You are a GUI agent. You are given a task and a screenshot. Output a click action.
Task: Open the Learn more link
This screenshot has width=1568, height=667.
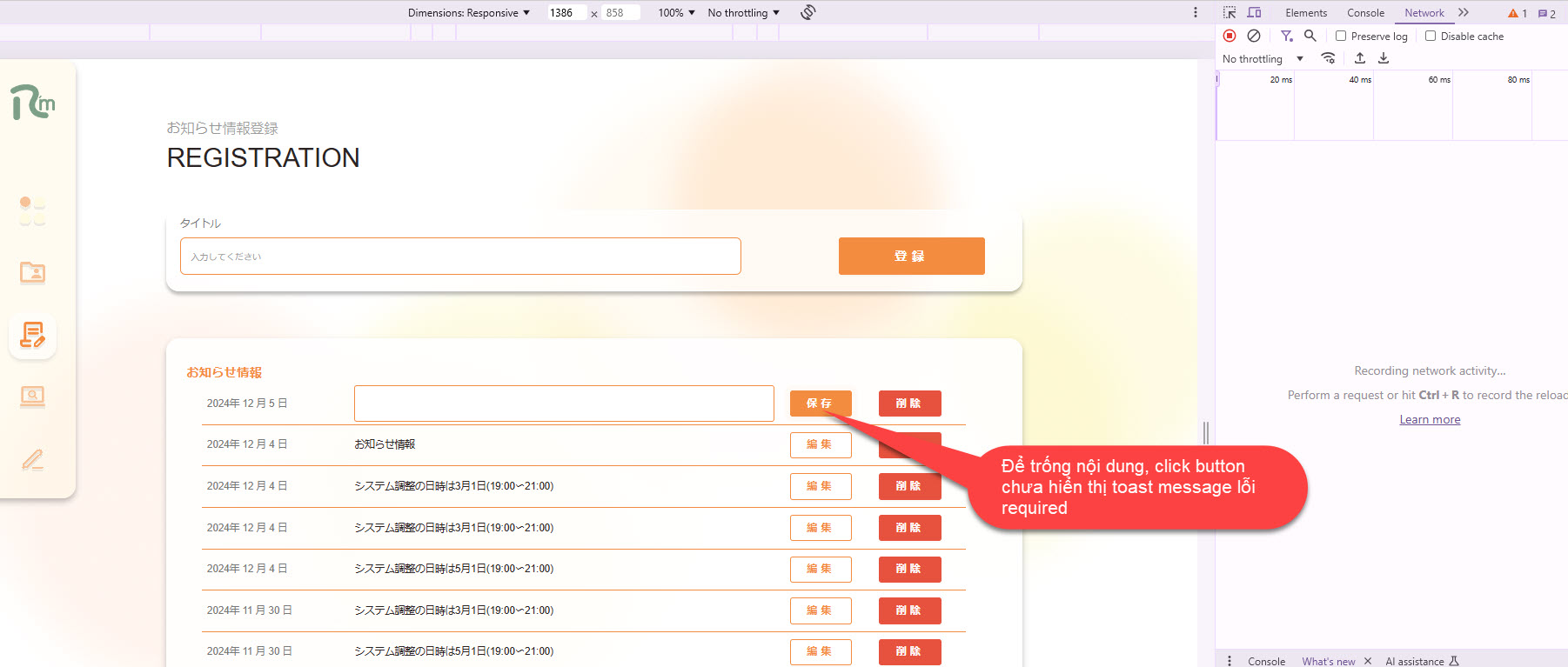point(1430,419)
